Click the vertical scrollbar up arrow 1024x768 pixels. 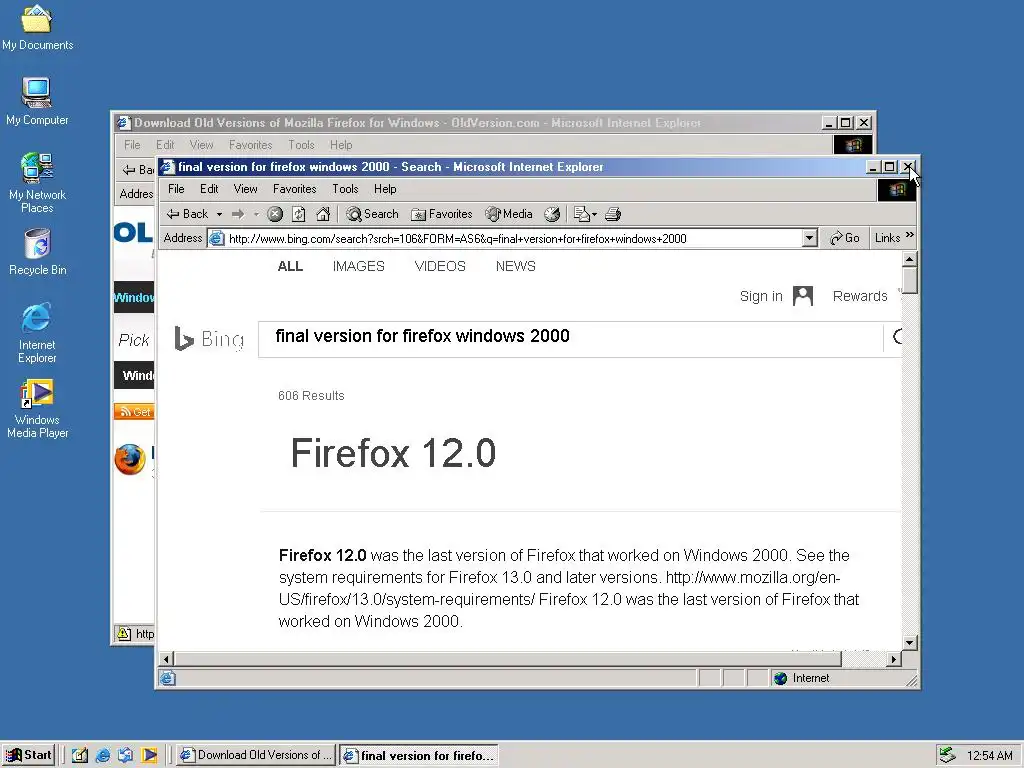(909, 259)
